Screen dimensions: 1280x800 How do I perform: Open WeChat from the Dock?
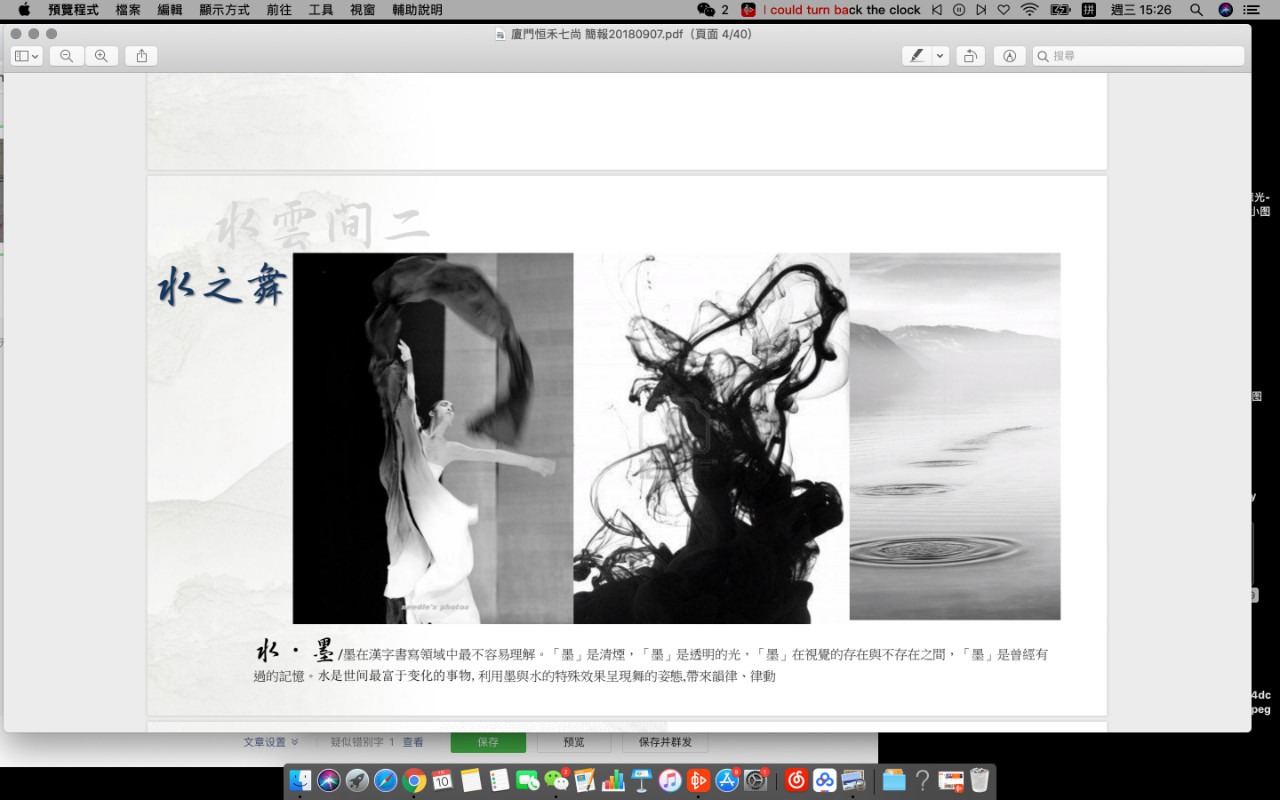pyautogui.click(x=556, y=780)
